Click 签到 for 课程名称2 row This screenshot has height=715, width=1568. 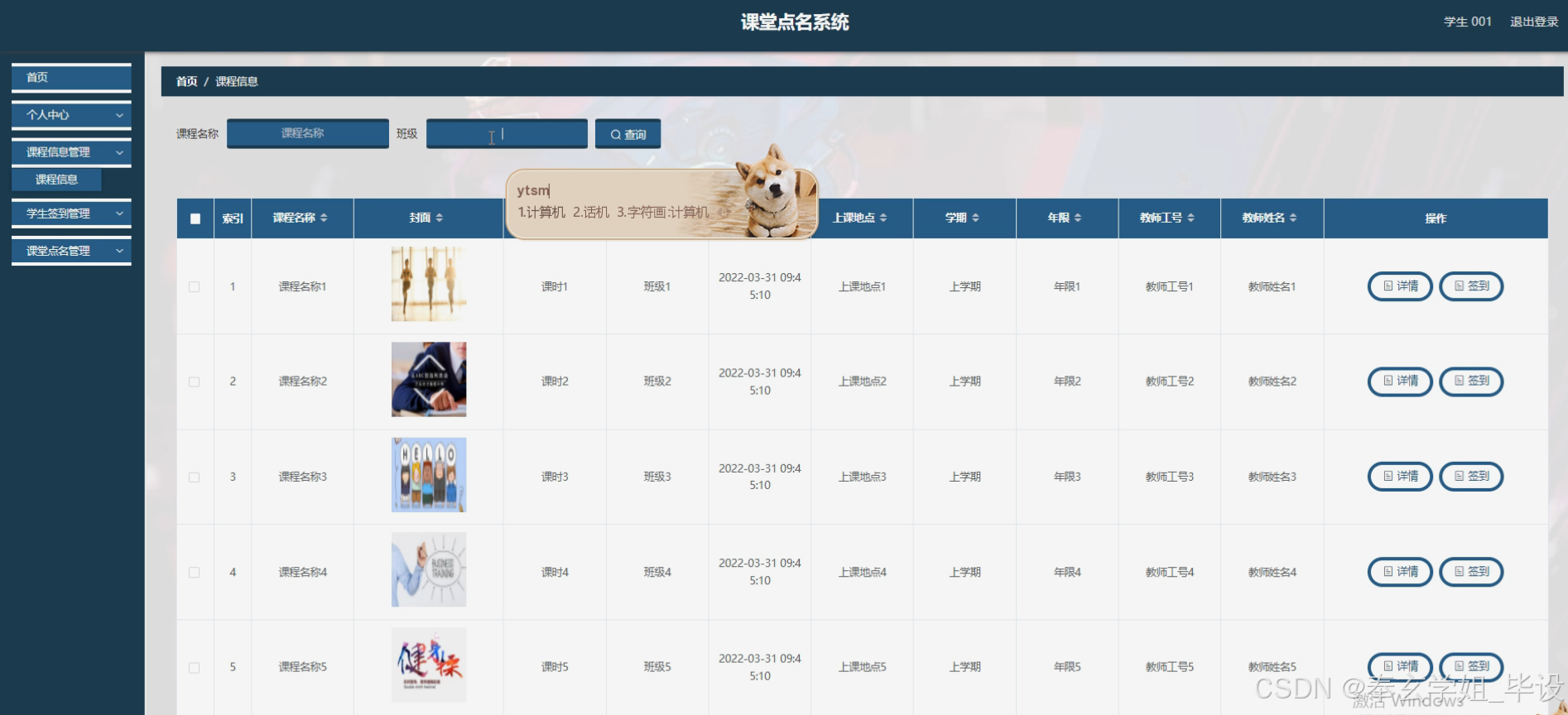1471,381
